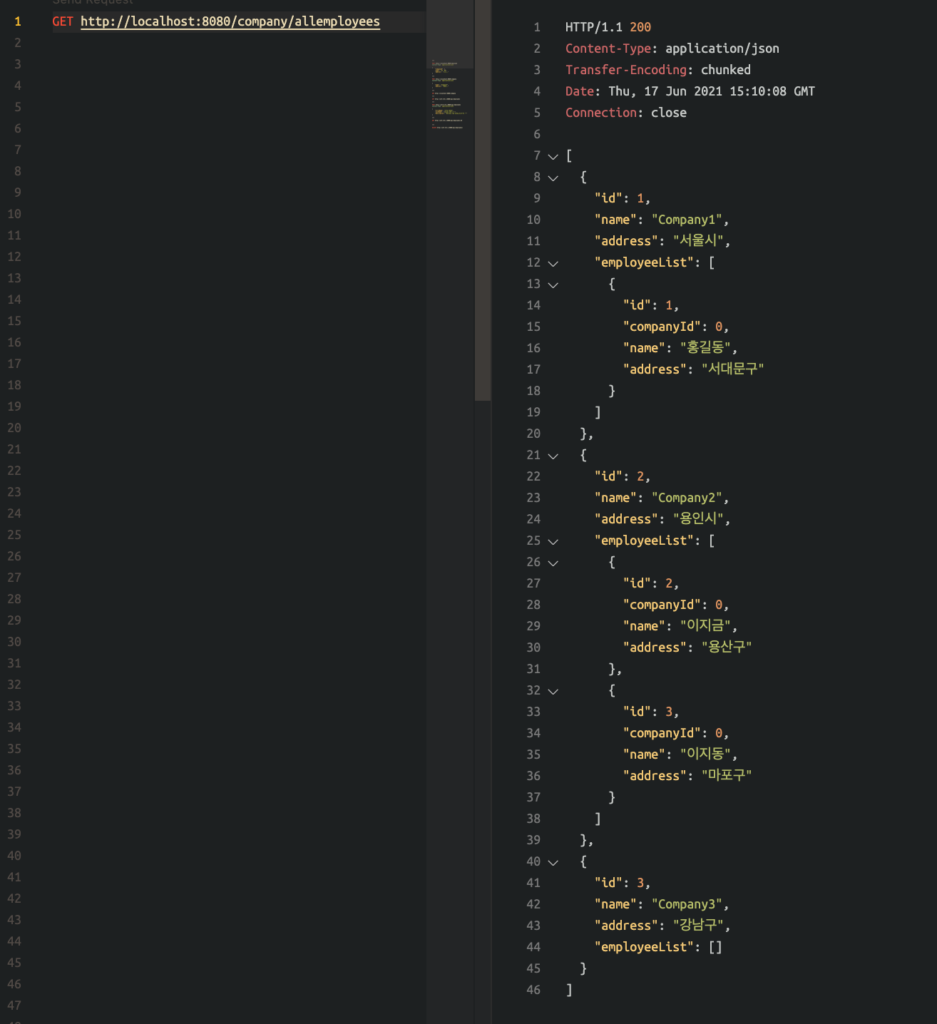
Task: Click the 200 status code in response
Action: click(640, 27)
